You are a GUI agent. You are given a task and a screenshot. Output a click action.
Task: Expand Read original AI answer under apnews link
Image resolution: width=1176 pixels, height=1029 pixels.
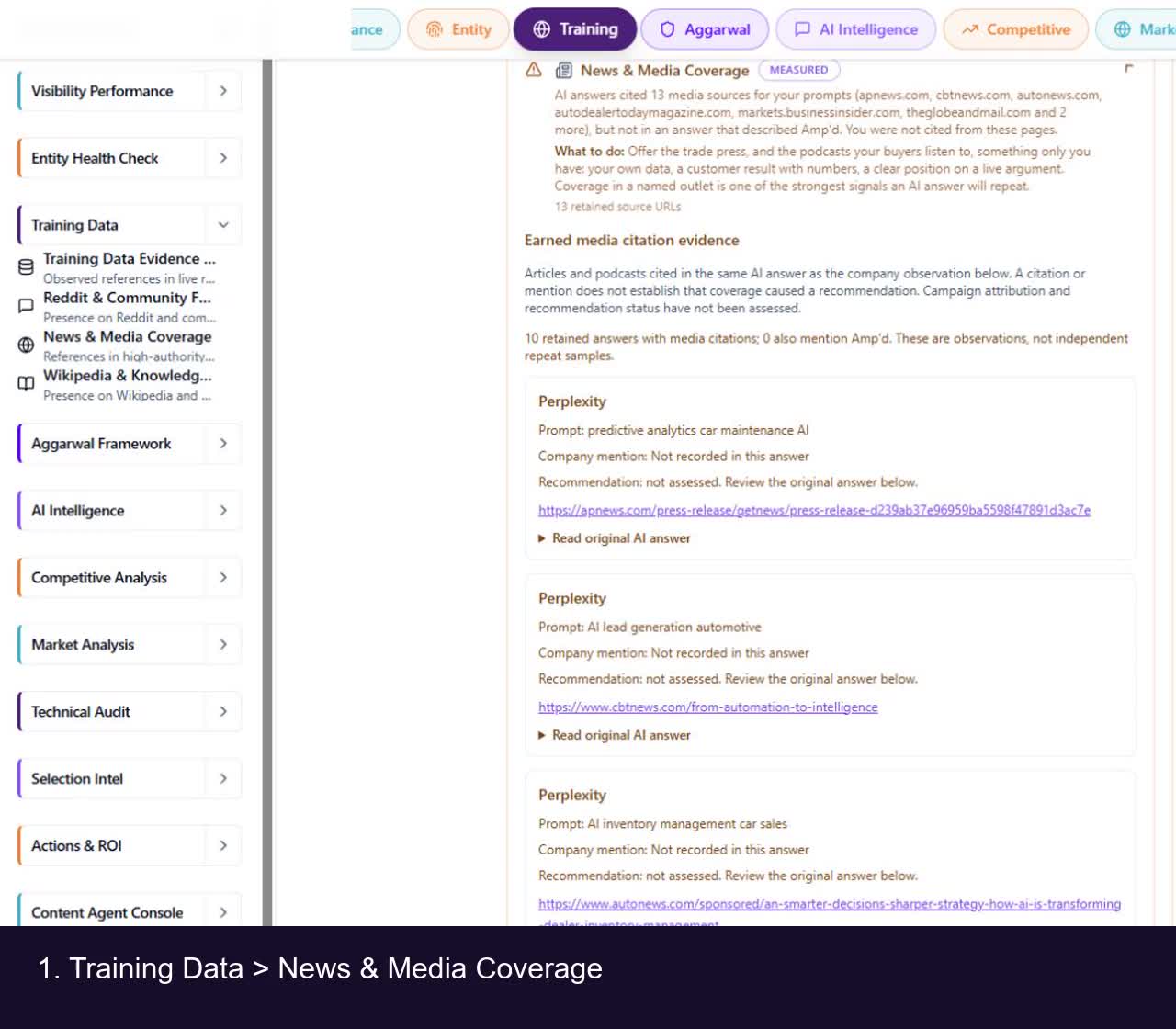point(615,538)
